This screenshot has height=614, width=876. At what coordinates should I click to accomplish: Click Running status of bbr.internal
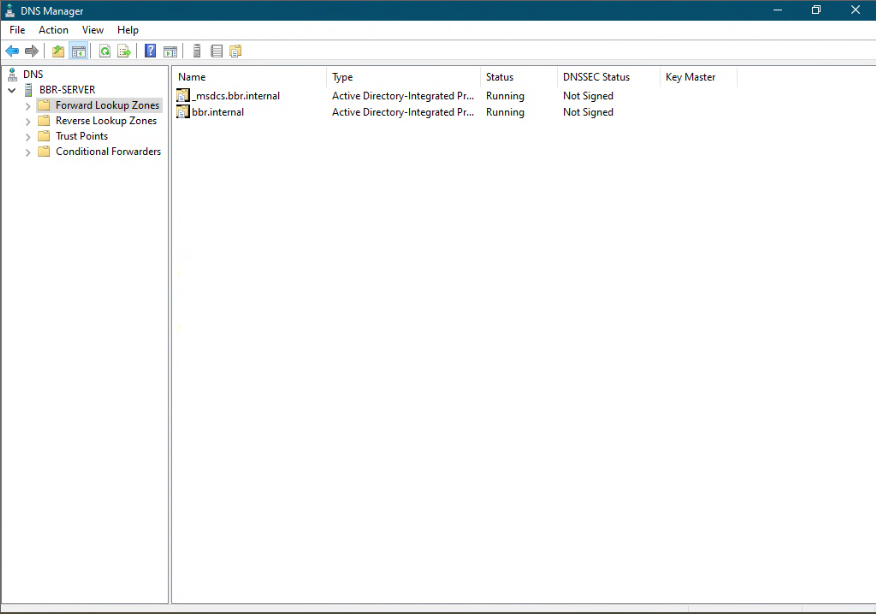point(505,112)
